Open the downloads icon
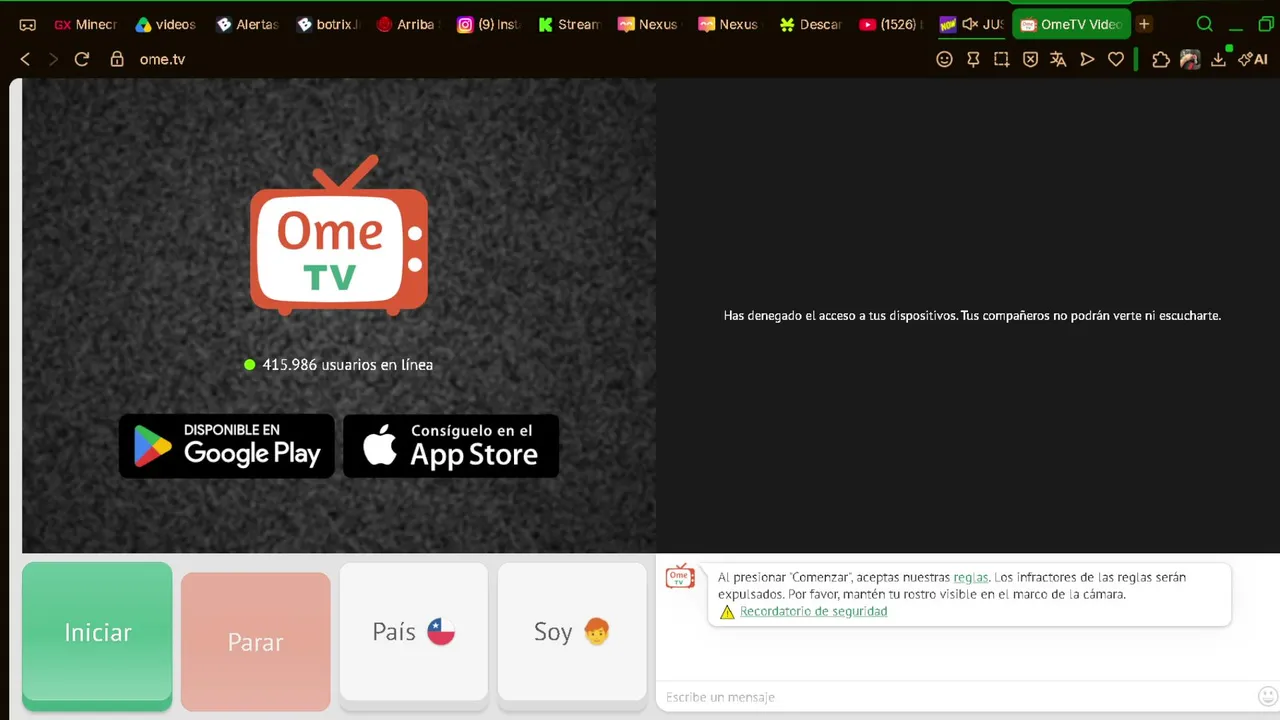1280x720 pixels. [x=1218, y=59]
